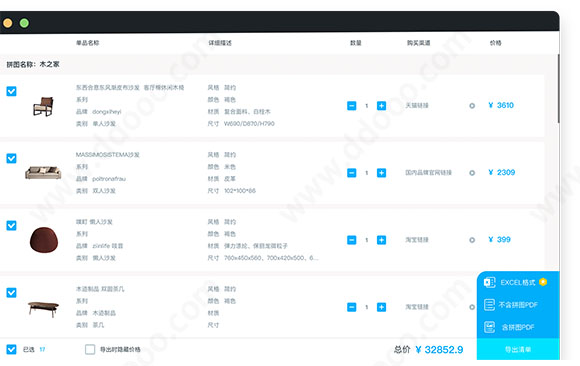Click the price column header
The height and width of the screenshot is (366, 580).
pyautogui.click(x=496, y=43)
